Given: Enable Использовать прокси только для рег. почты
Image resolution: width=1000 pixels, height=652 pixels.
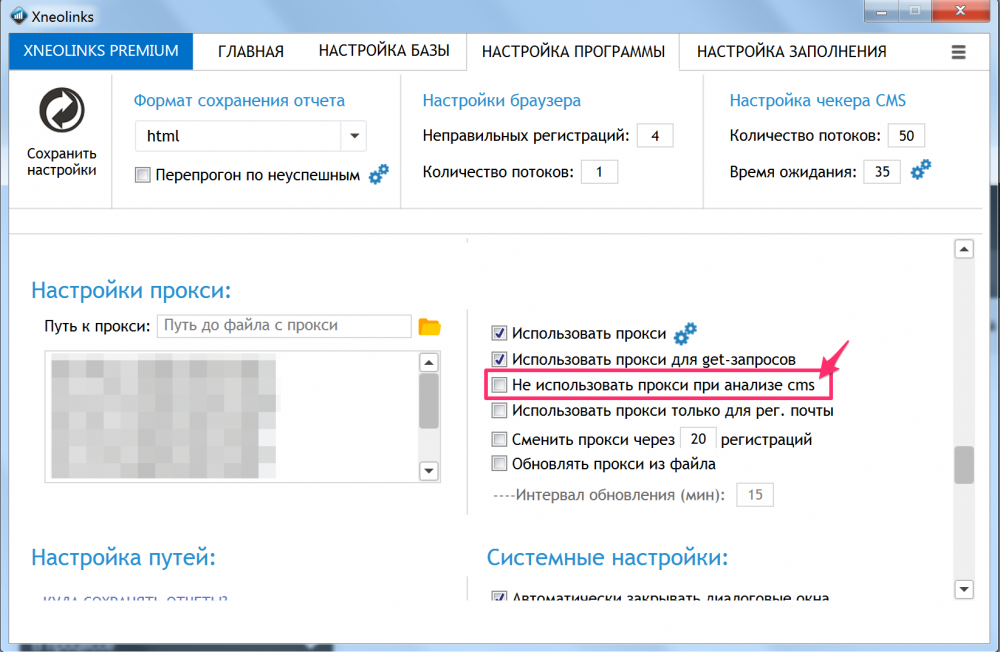Looking at the screenshot, I should pyautogui.click(x=499, y=410).
